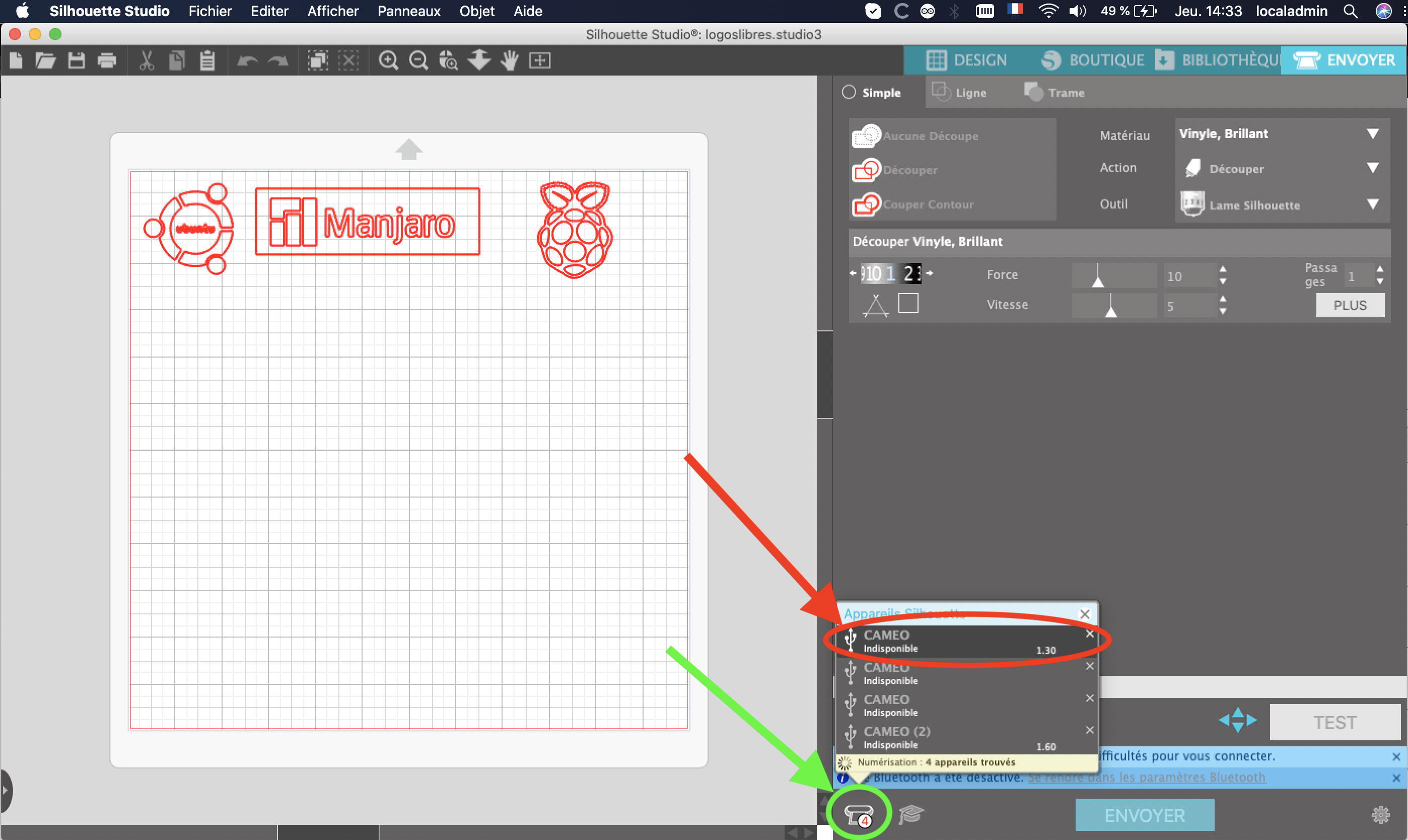Open the gear settings icon
Viewport: 1408px width, 840px height.
tap(1380, 815)
